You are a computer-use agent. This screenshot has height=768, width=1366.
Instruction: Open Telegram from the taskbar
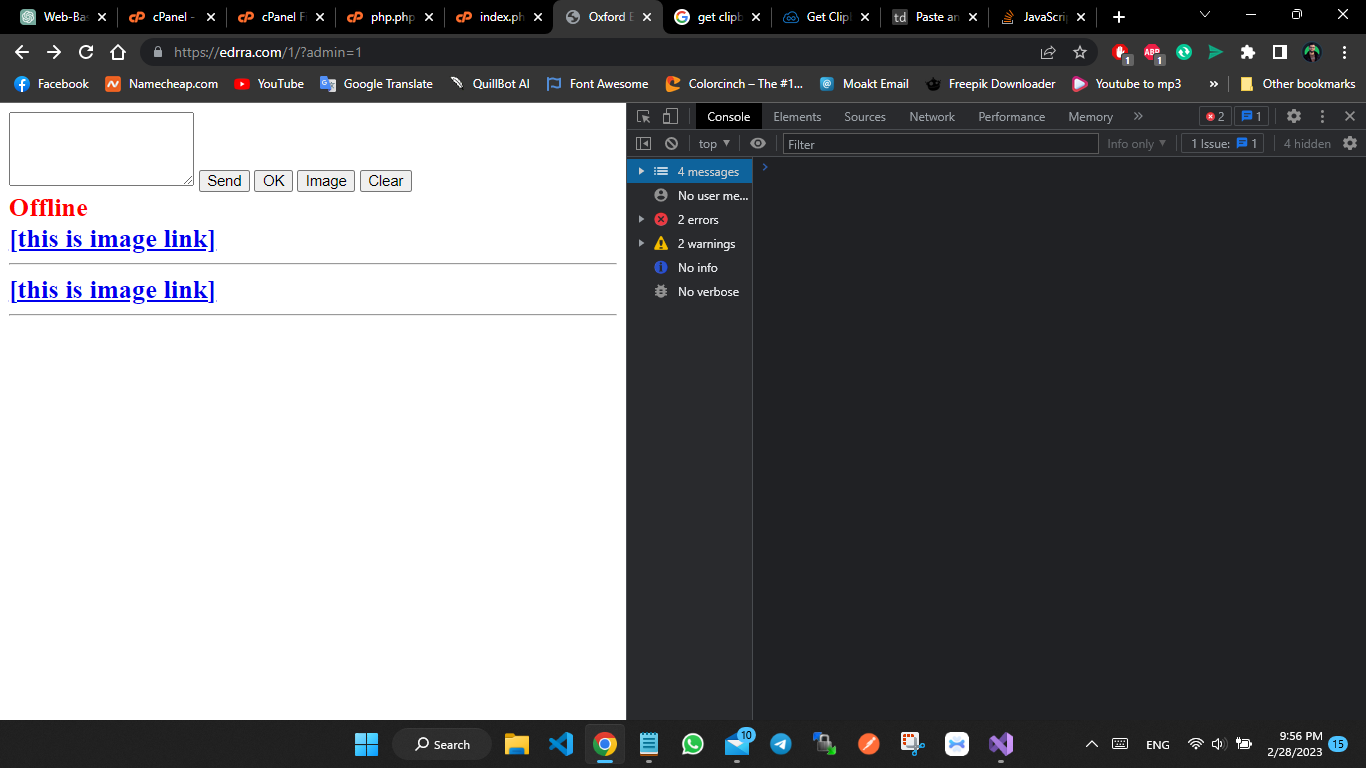click(x=780, y=744)
